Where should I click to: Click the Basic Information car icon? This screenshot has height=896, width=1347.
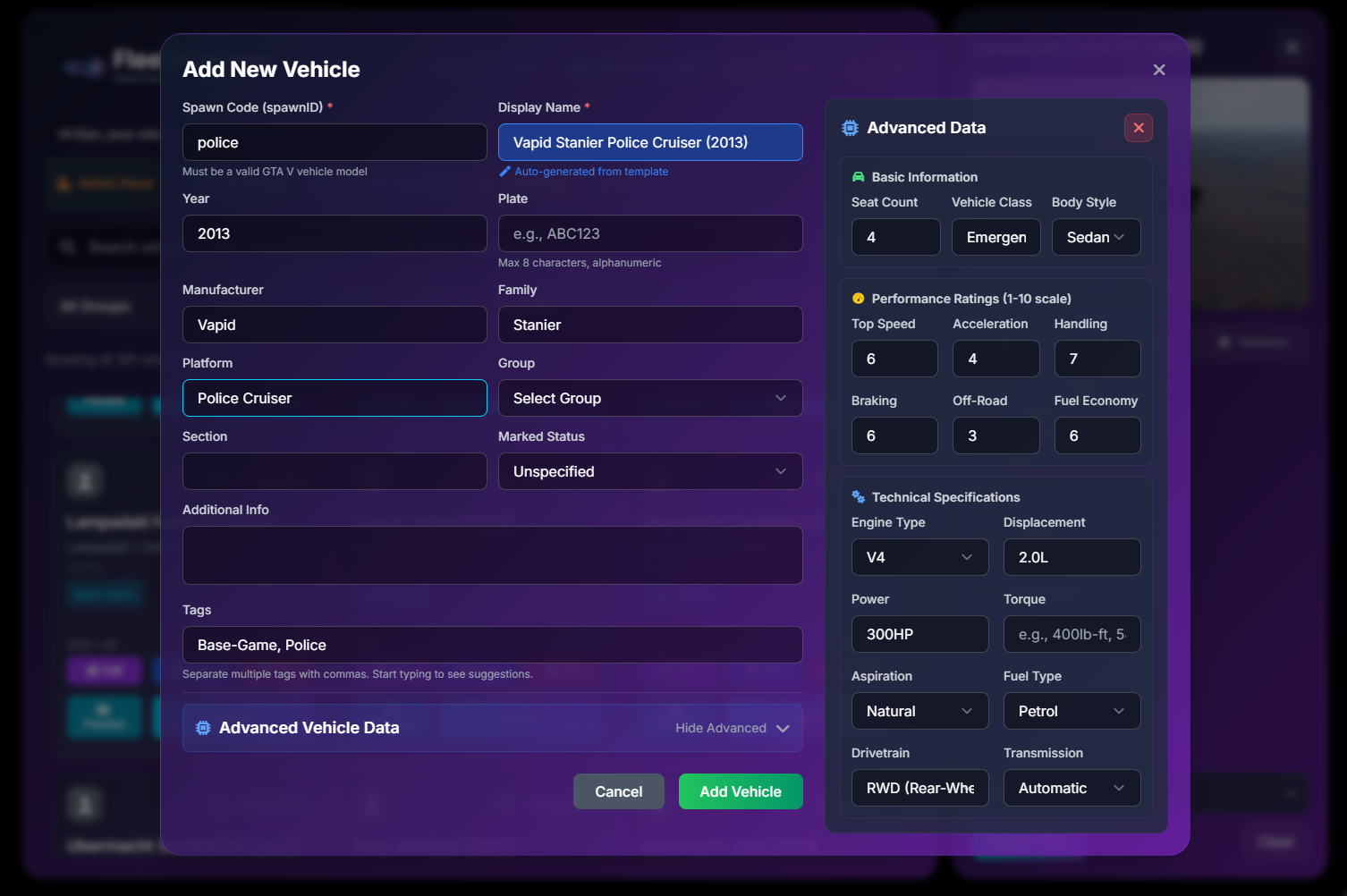click(859, 177)
